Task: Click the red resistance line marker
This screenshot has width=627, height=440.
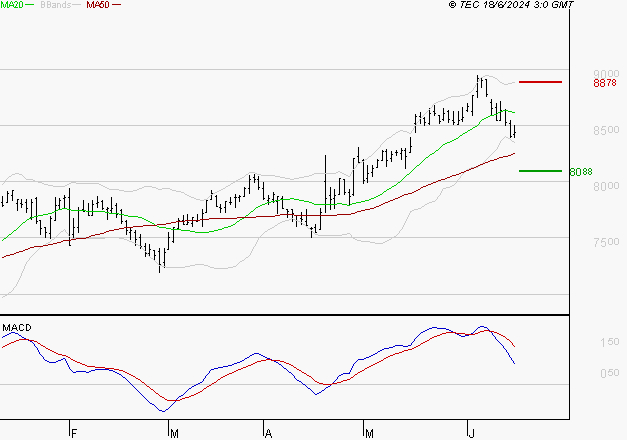Action: click(540, 82)
